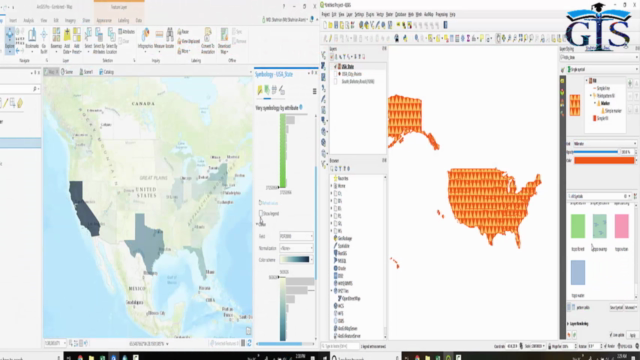
Task: Open the Field dropdown in Symbology
Action: coord(296,236)
